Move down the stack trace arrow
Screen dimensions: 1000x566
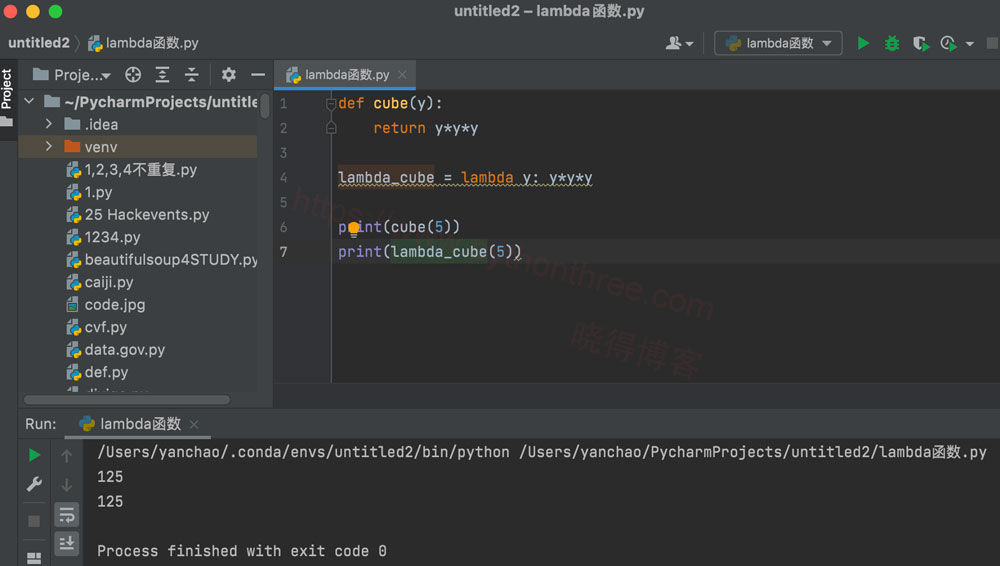[66, 485]
